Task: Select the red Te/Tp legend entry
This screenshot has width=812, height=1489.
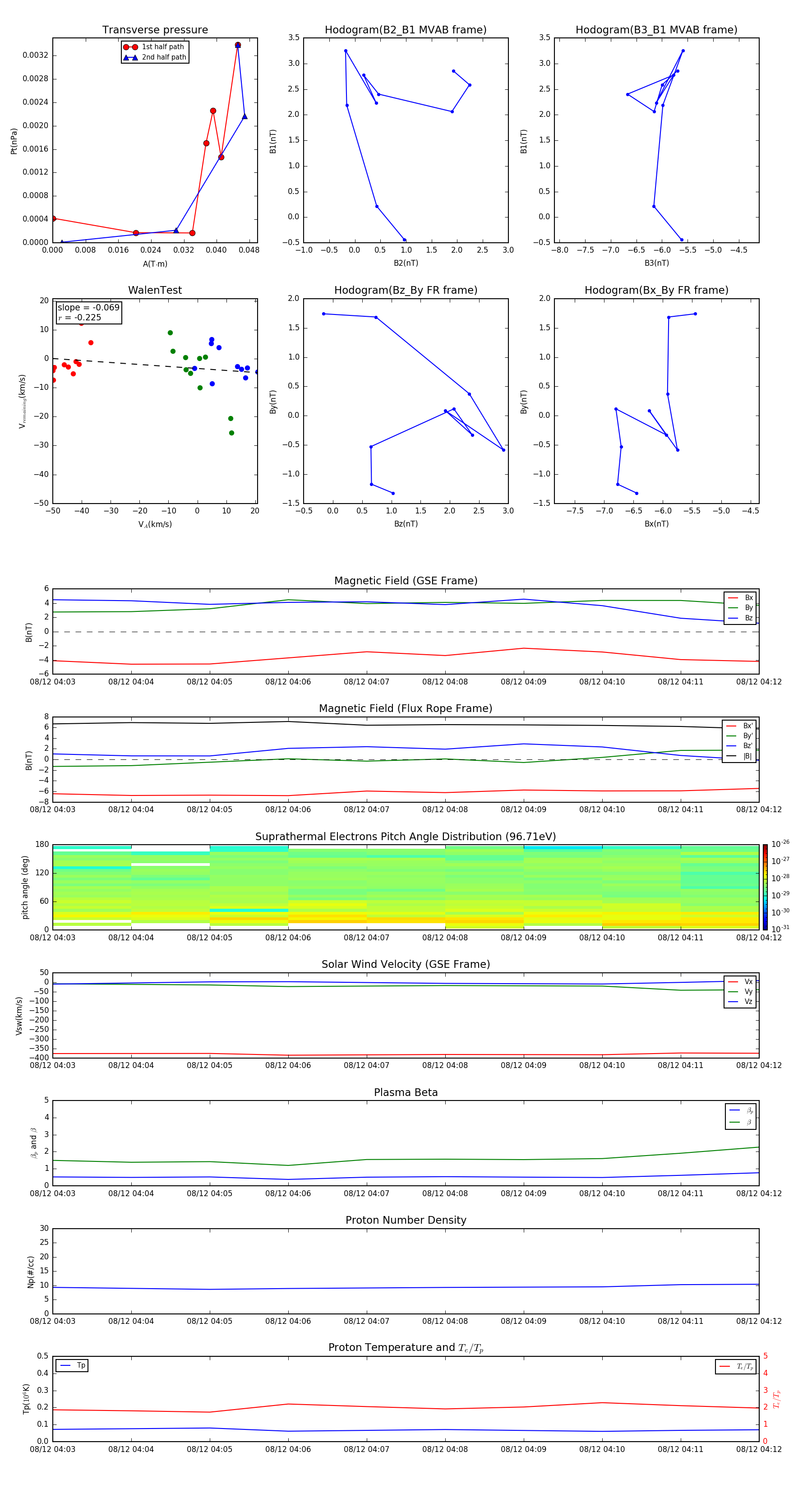Action: tap(736, 1366)
